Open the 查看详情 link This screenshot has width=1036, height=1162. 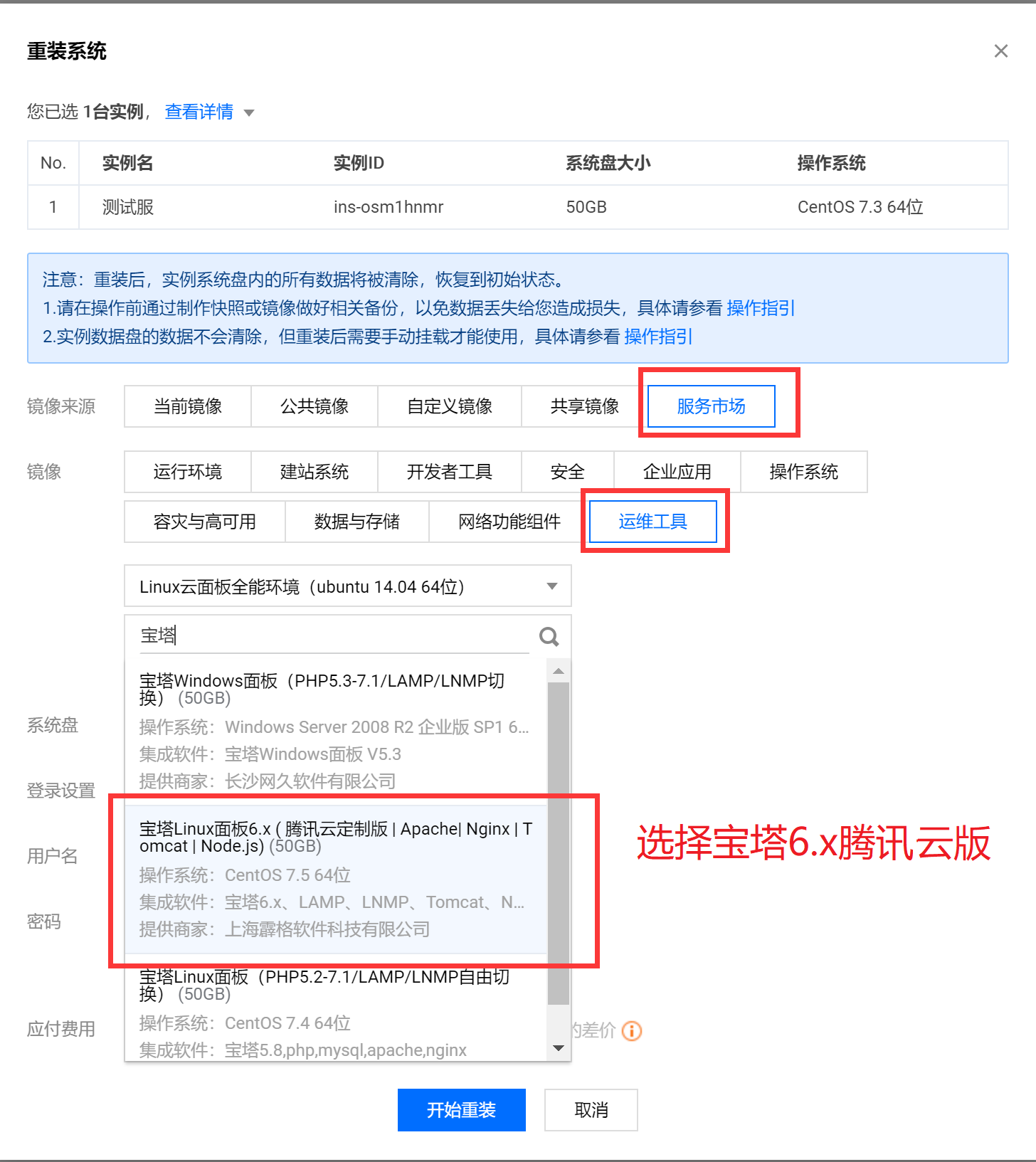199,112
